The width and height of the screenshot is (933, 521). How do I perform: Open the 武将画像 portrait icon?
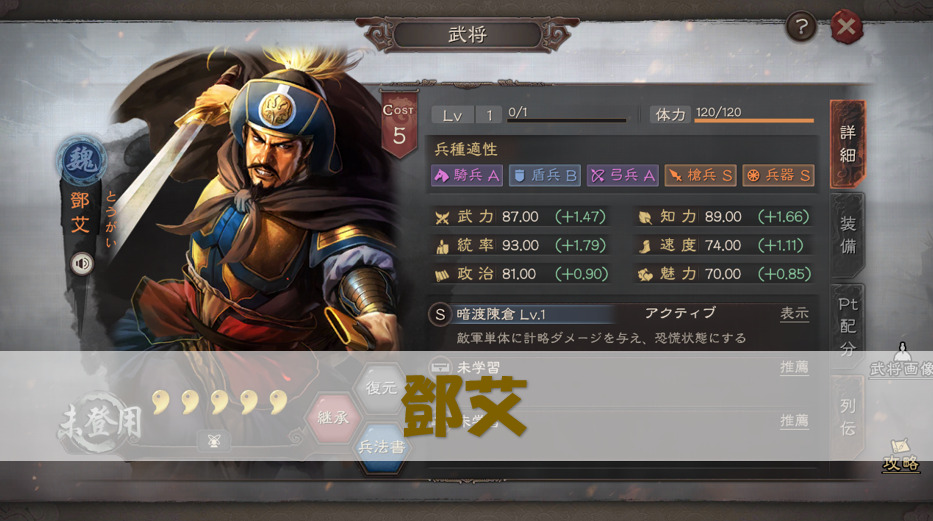(902, 360)
